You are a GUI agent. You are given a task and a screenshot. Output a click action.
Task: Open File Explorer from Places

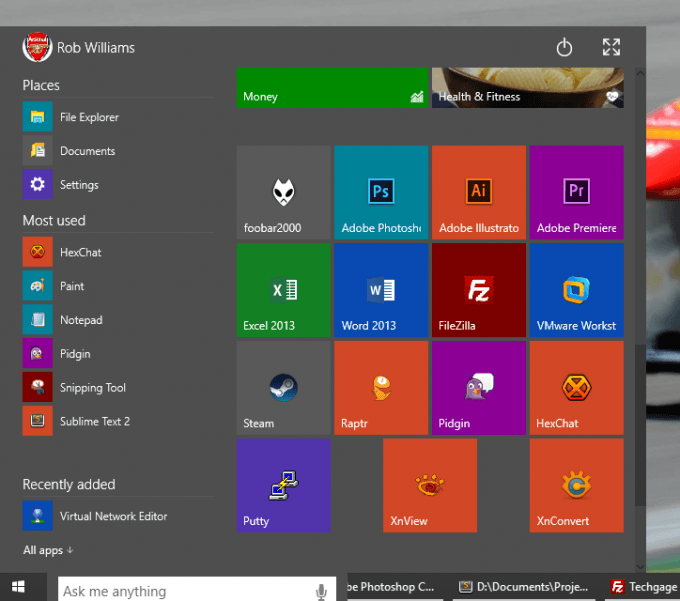pos(118,117)
